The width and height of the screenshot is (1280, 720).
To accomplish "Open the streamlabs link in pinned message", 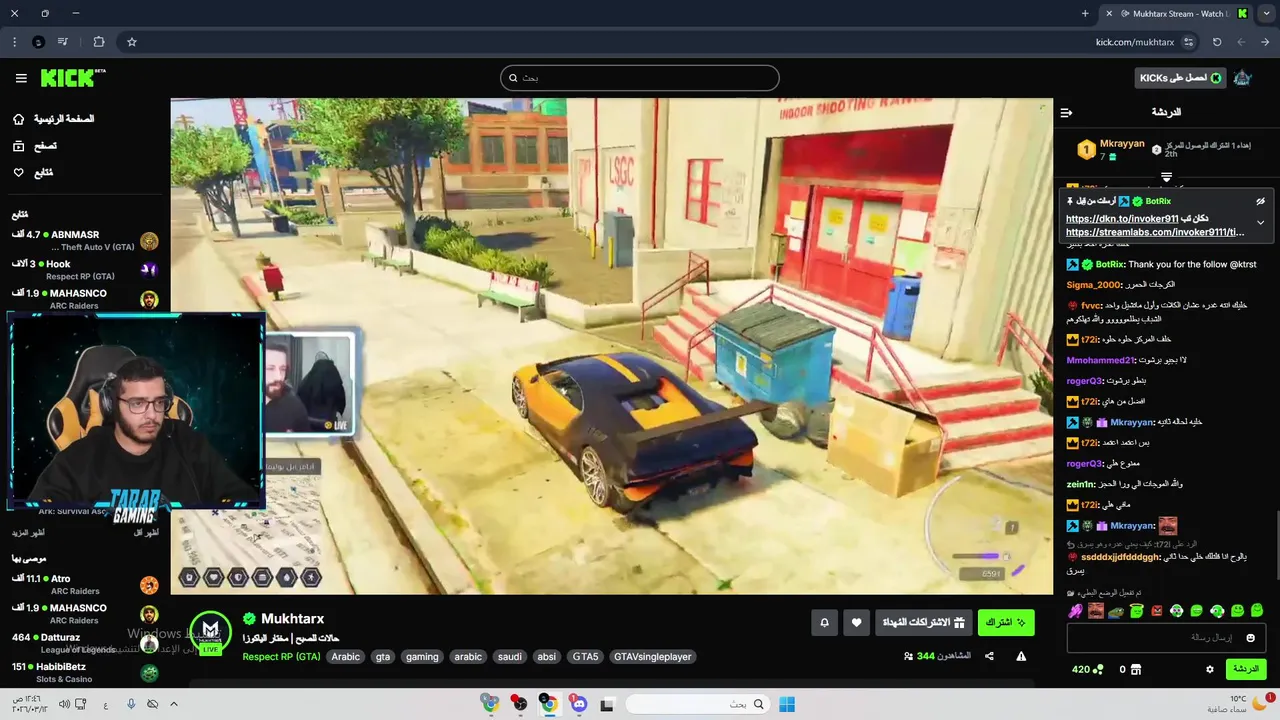I will click(x=1155, y=232).
